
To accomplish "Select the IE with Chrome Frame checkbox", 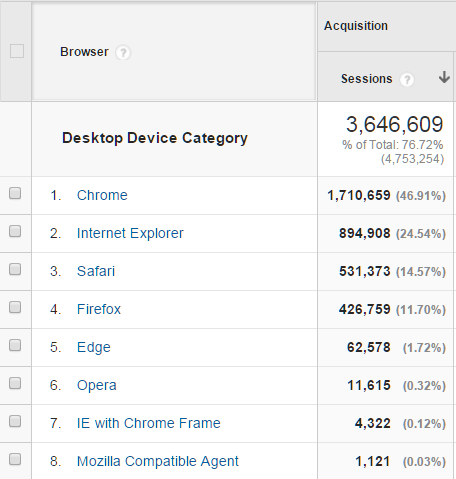I will (x=15, y=421).
